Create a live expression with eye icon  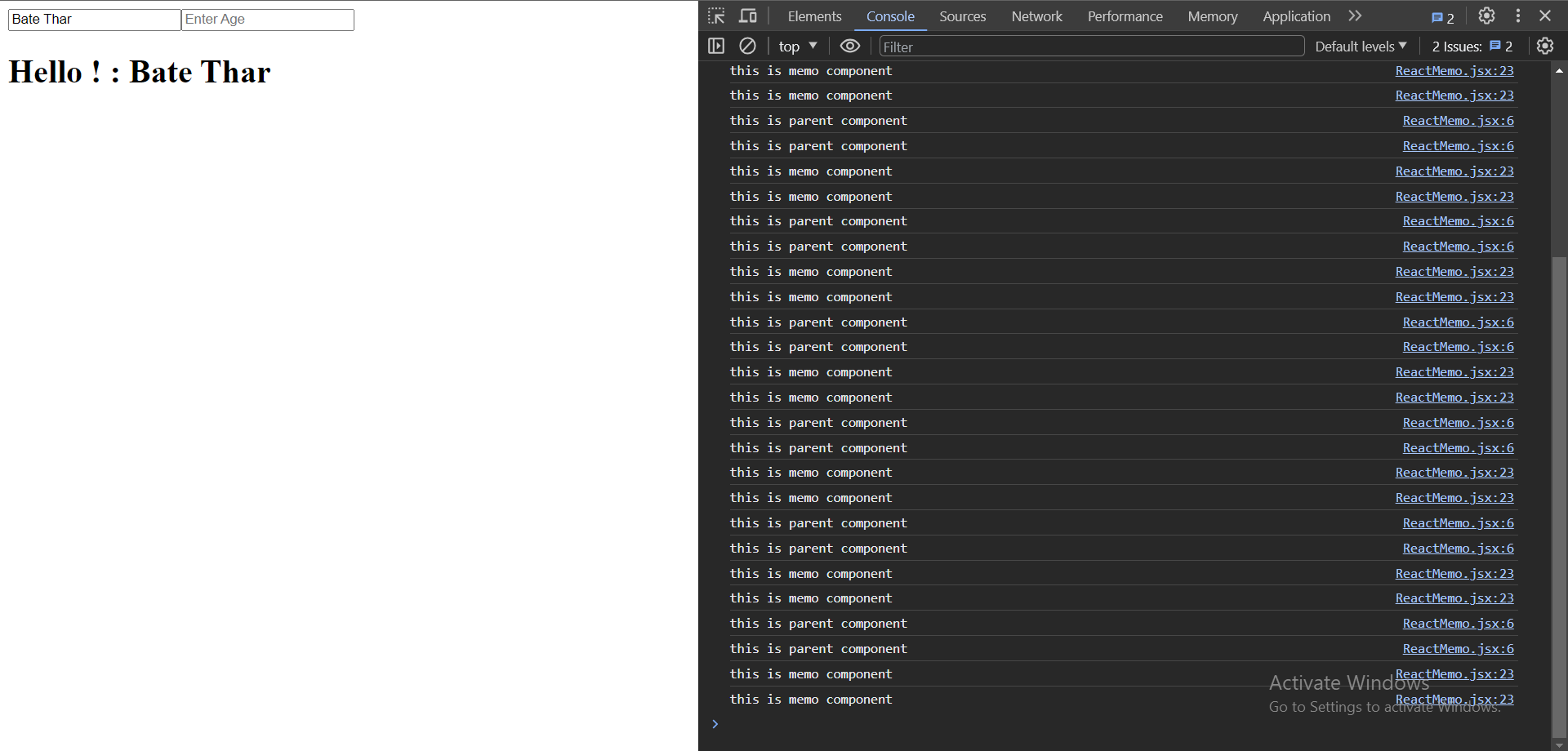coord(850,47)
